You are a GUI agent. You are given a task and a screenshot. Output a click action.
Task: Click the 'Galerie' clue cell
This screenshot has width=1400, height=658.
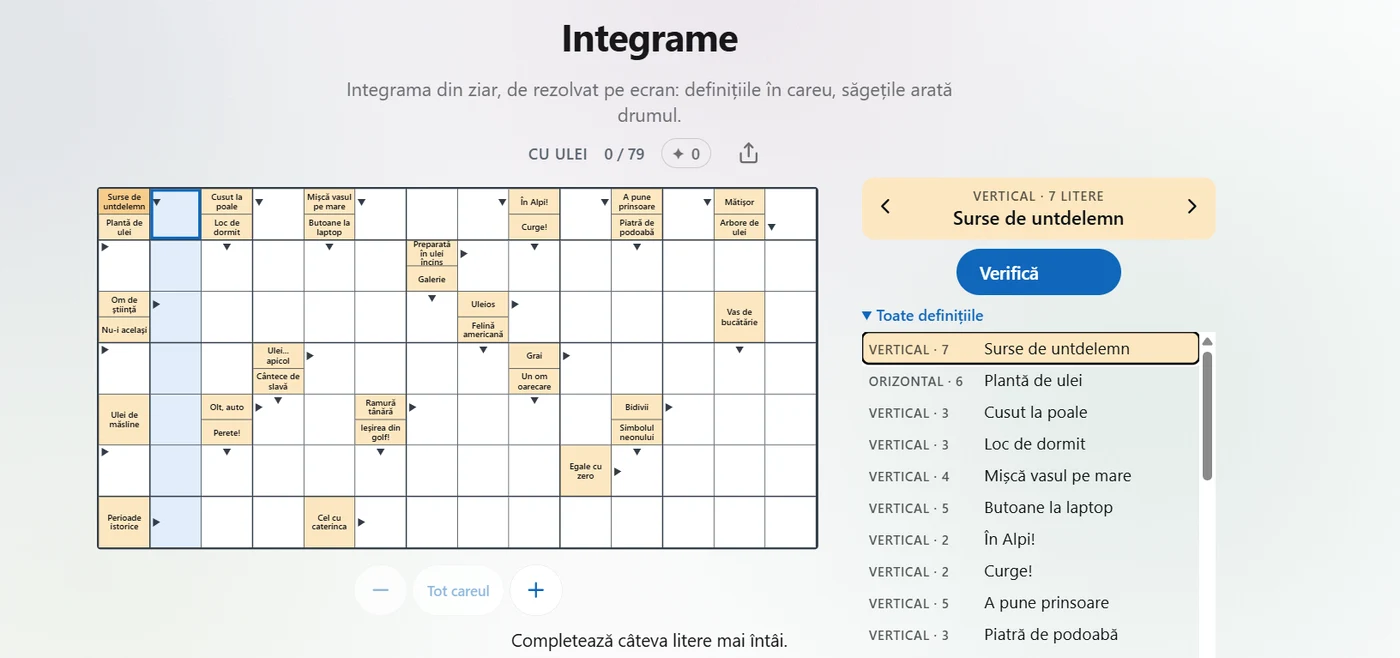pos(432,279)
